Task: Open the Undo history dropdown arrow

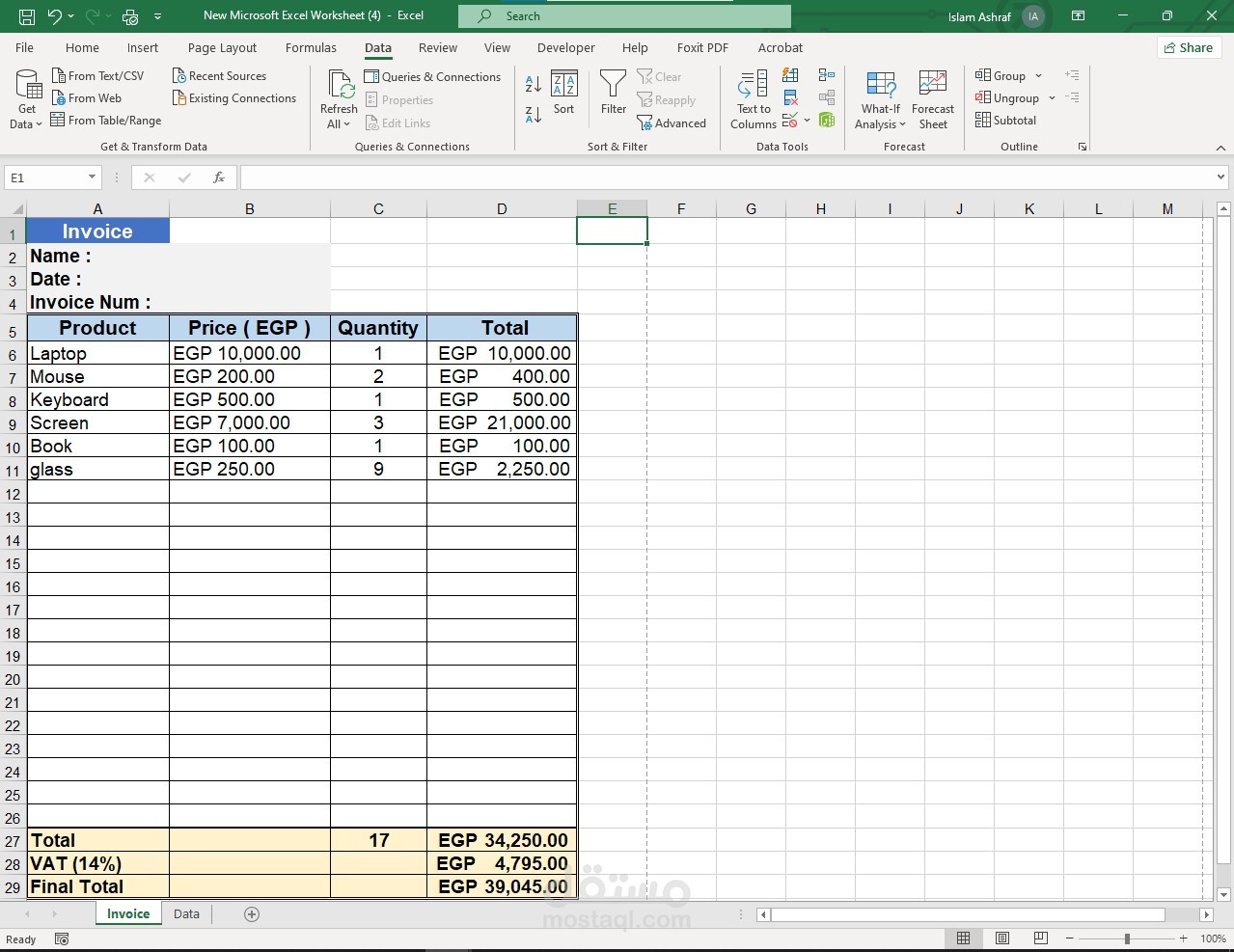Action: tap(71, 16)
